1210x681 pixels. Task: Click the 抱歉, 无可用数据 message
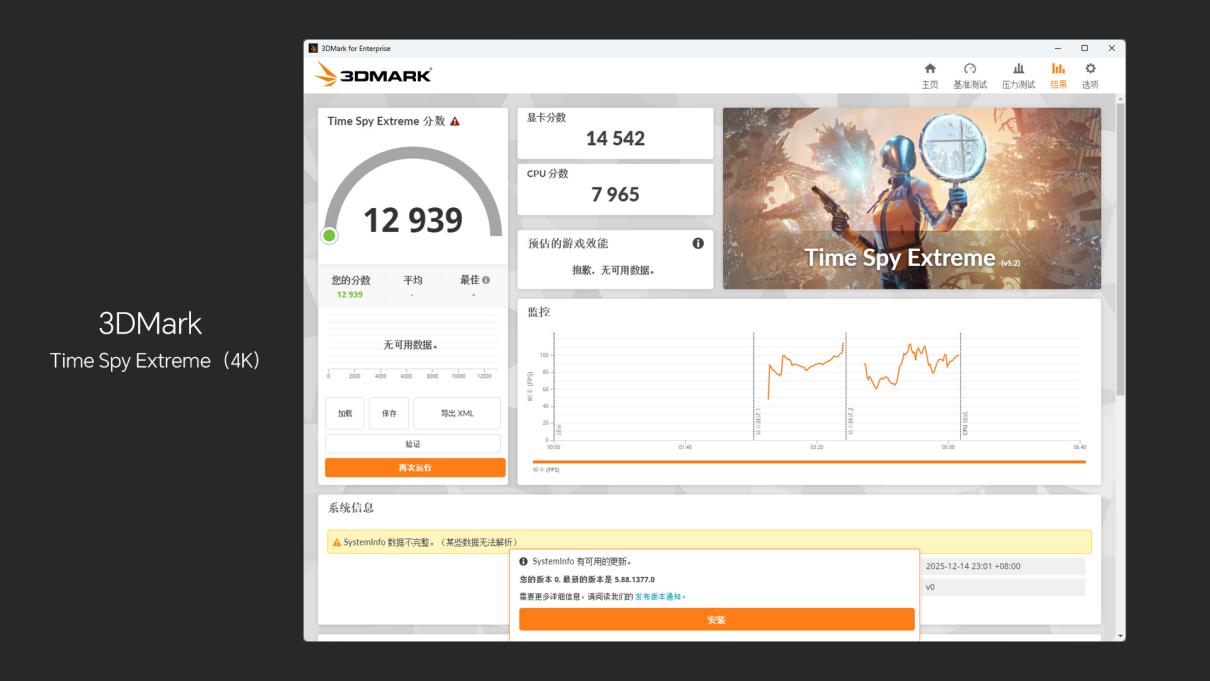pyautogui.click(x=614, y=270)
